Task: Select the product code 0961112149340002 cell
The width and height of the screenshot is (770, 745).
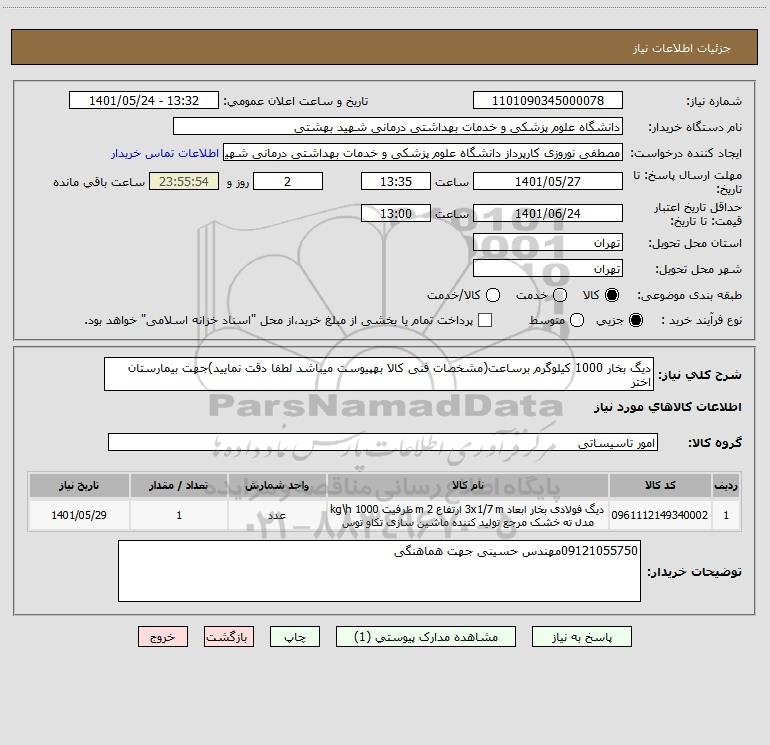Action: pos(660,515)
